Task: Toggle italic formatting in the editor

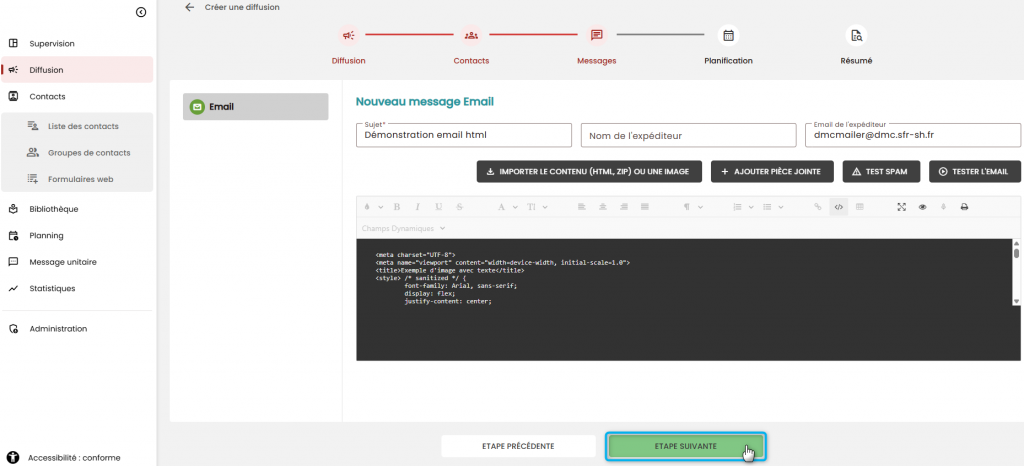Action: coord(417,207)
